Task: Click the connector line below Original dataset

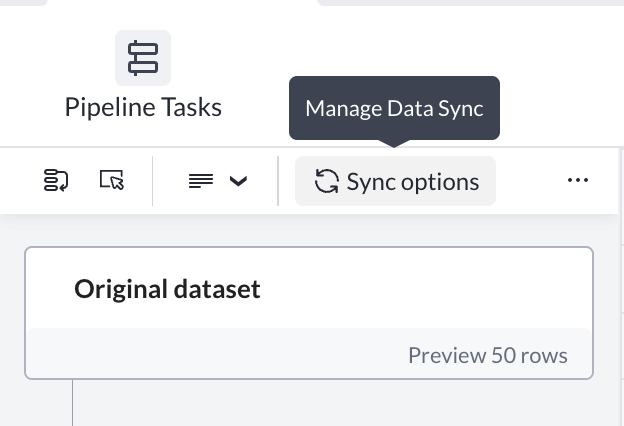Action: pyautogui.click(x=73, y=402)
